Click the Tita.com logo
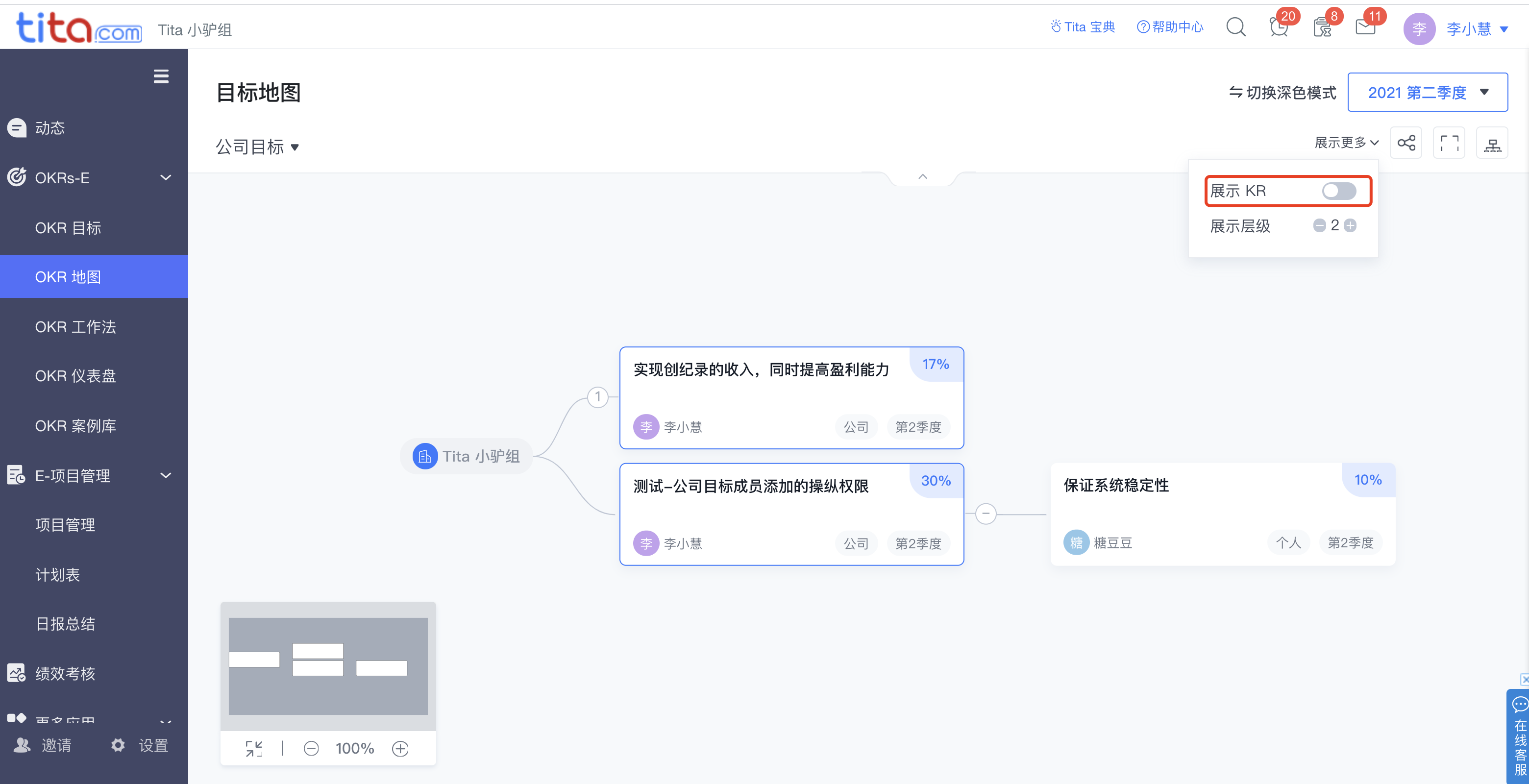The height and width of the screenshot is (784, 1529). click(78, 27)
